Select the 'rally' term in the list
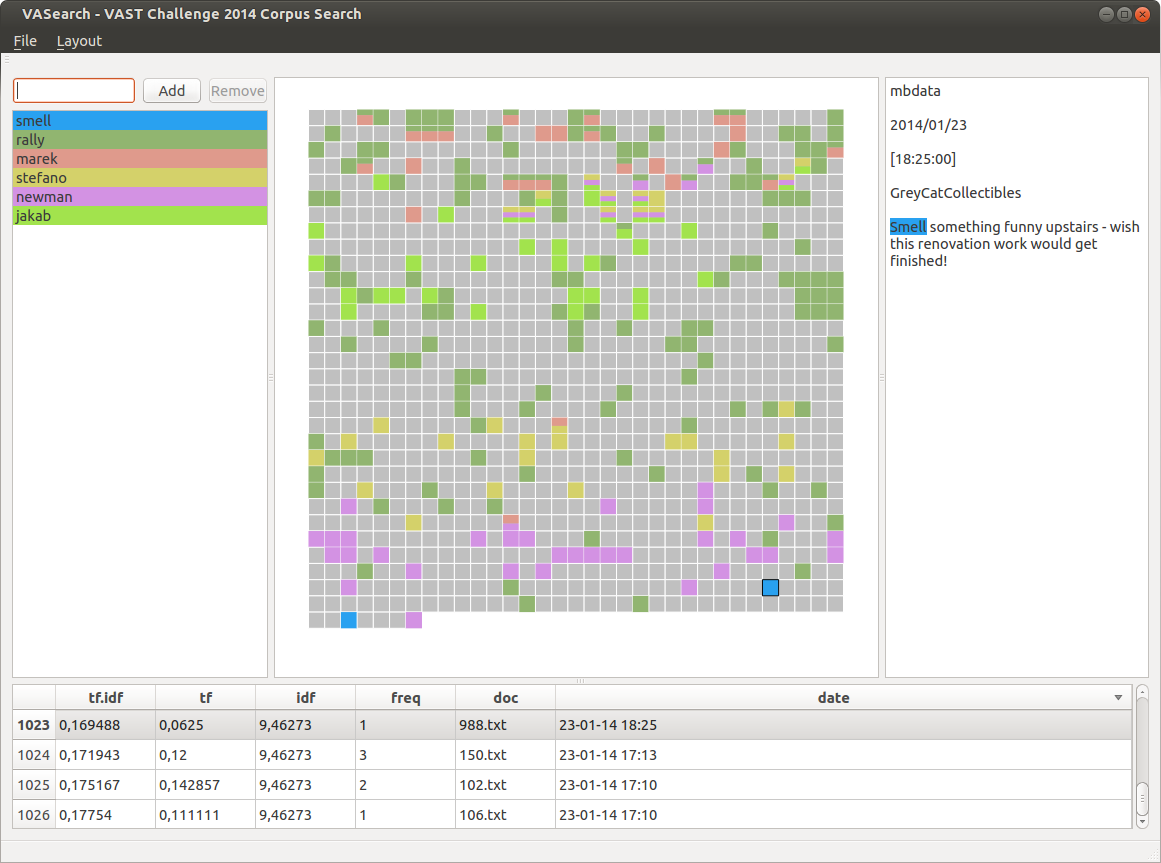Viewport: 1161px width, 863px height. tap(140, 140)
